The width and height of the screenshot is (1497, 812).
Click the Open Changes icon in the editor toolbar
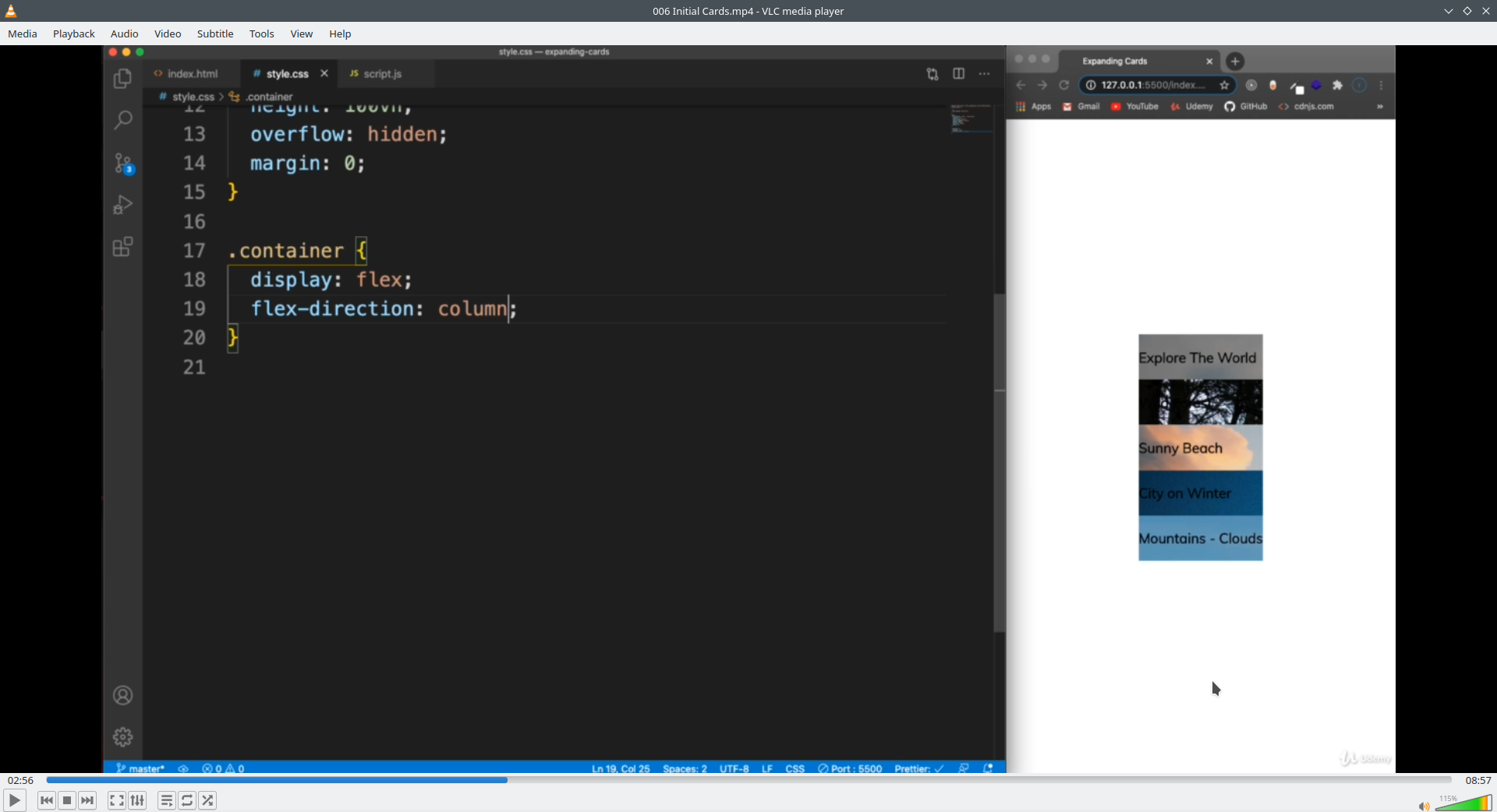point(933,74)
